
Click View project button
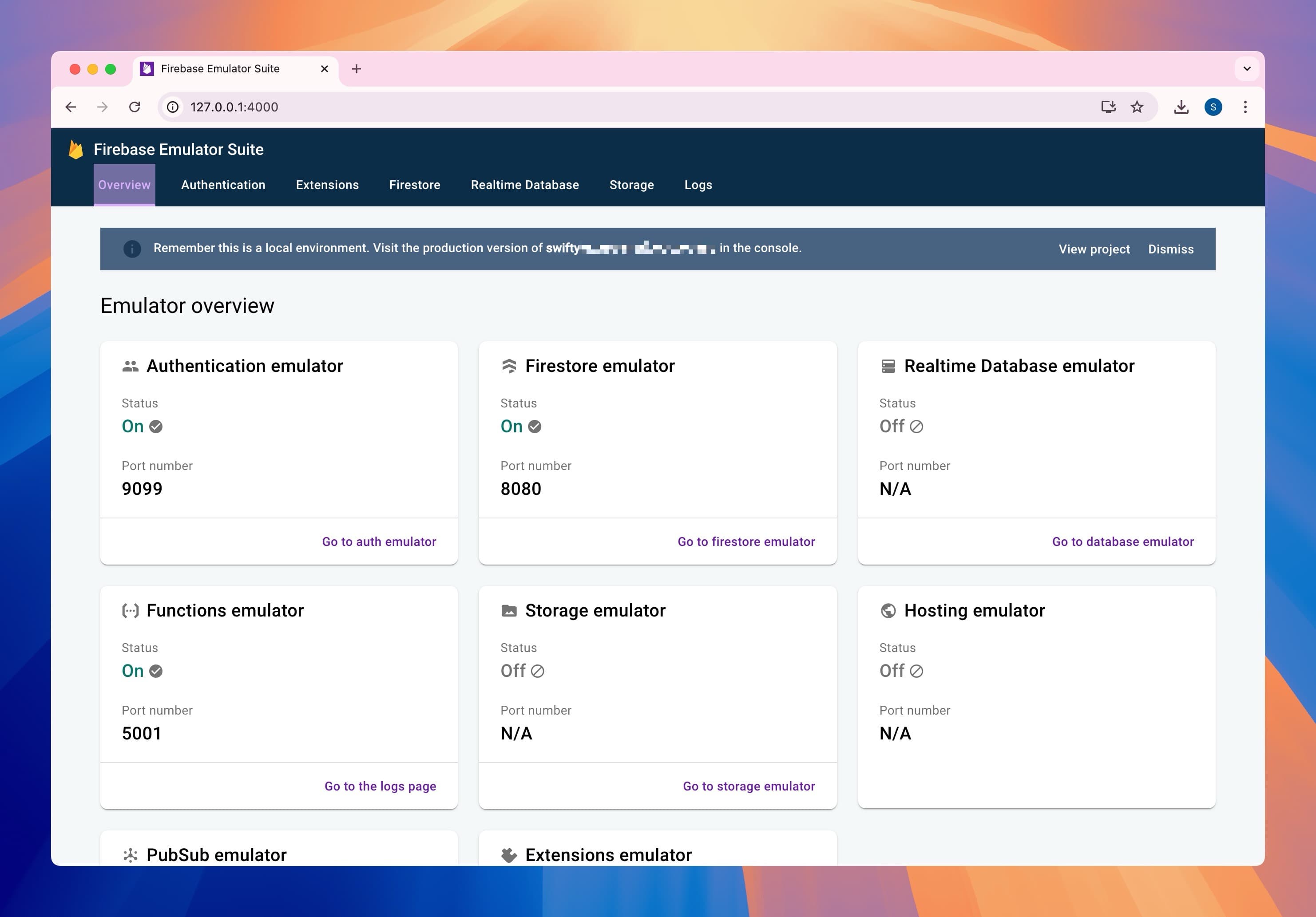(x=1094, y=249)
